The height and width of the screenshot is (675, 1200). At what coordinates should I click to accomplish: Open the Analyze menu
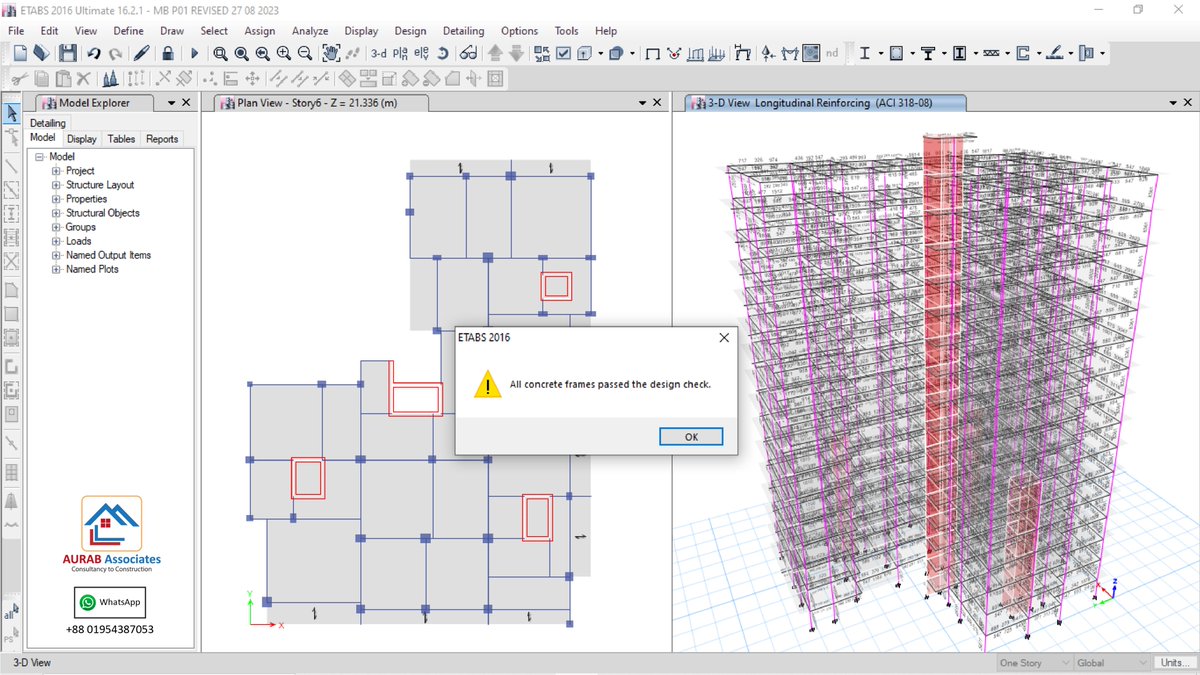pyautogui.click(x=310, y=31)
